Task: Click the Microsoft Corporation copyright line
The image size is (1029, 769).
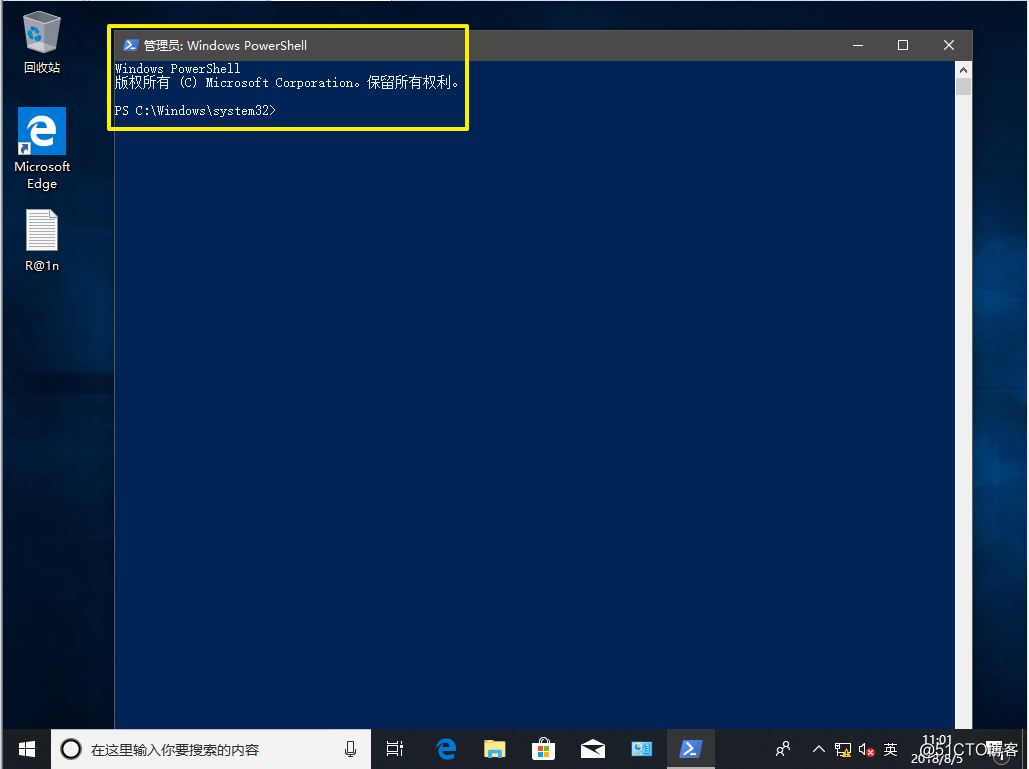Action: pyautogui.click(x=286, y=83)
